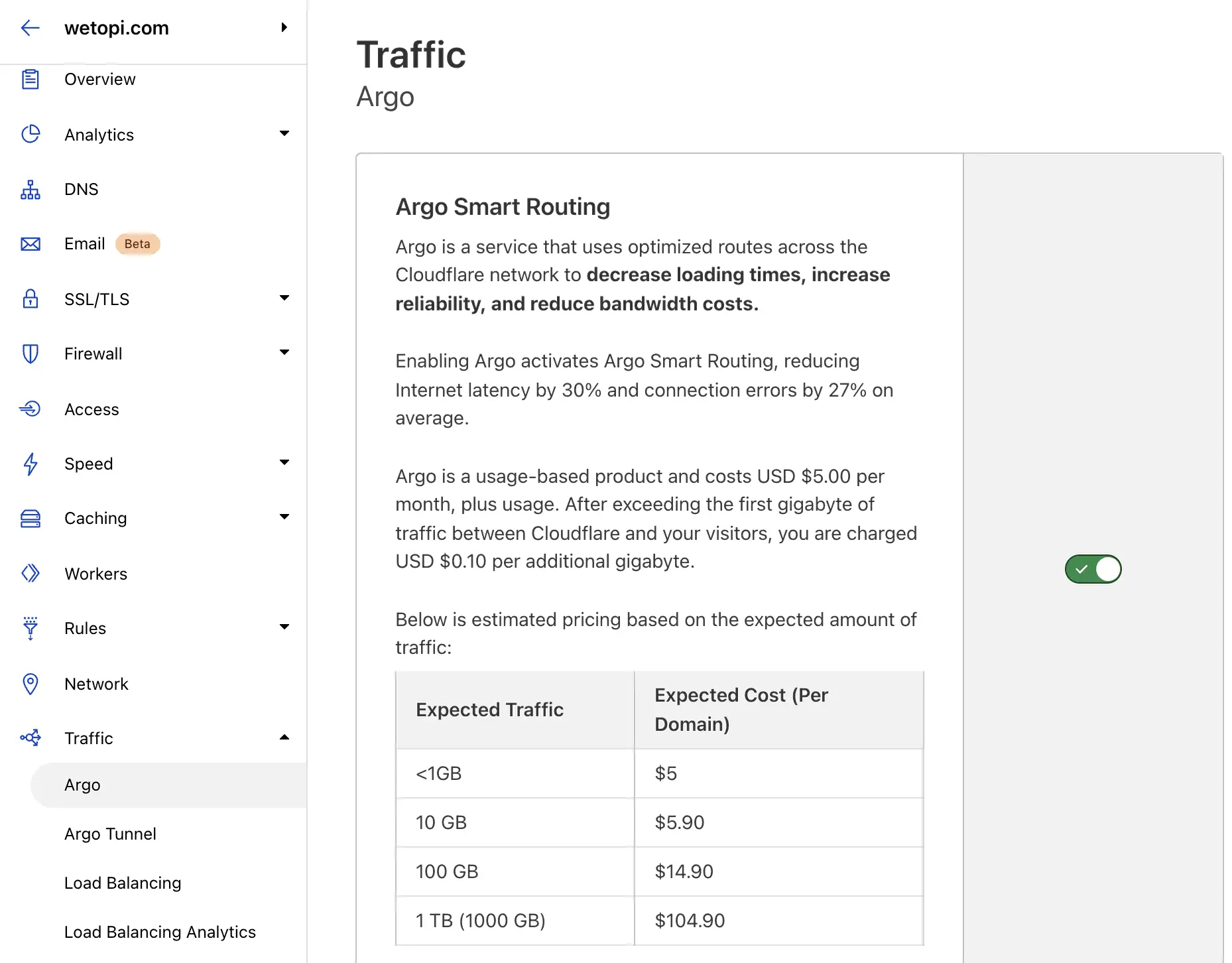
Task: Expand the Rules submenu arrow
Action: (x=284, y=627)
